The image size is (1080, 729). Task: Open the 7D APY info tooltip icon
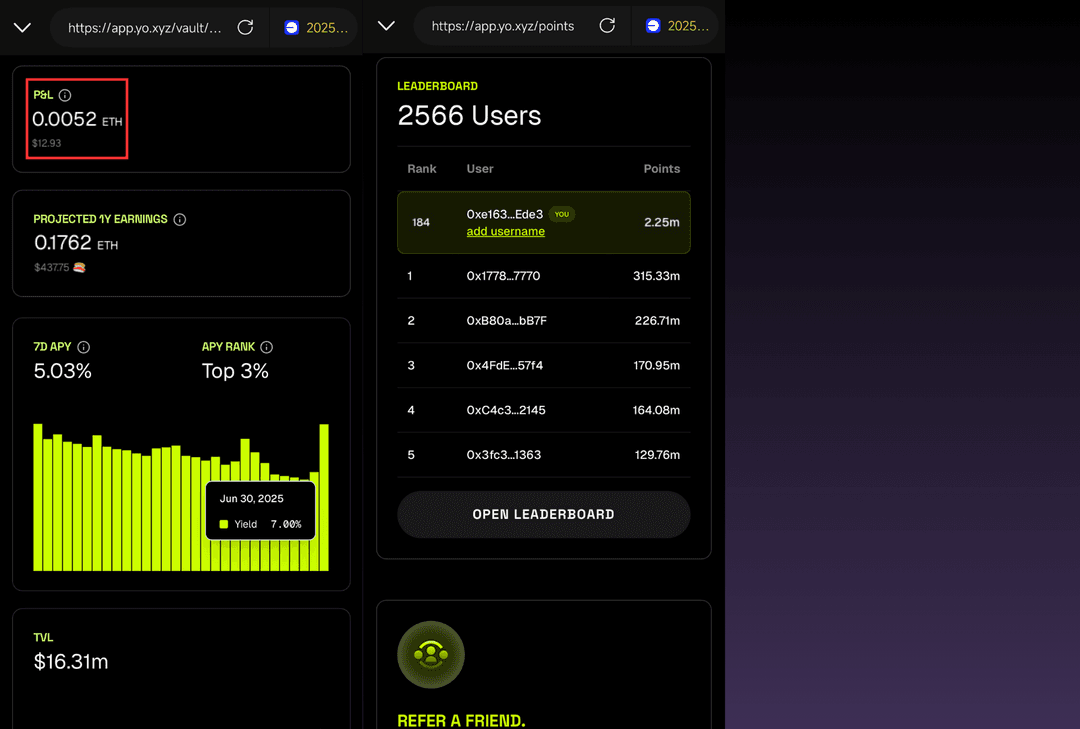tap(84, 347)
